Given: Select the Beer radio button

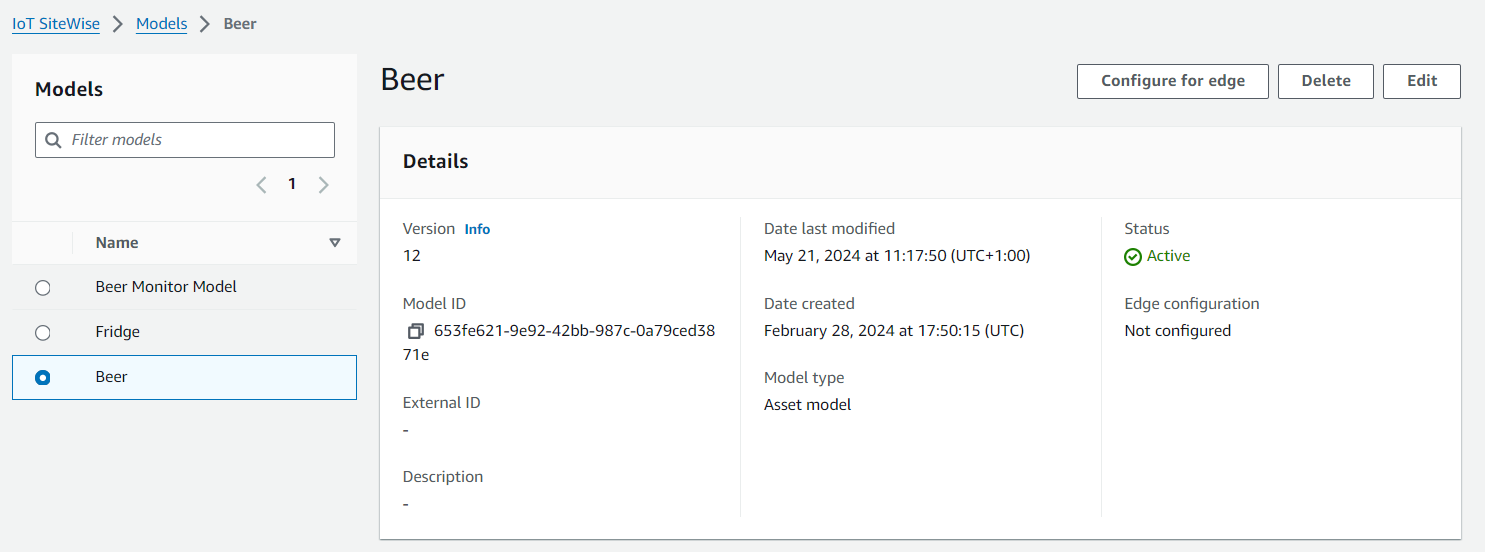Looking at the screenshot, I should [x=42, y=378].
